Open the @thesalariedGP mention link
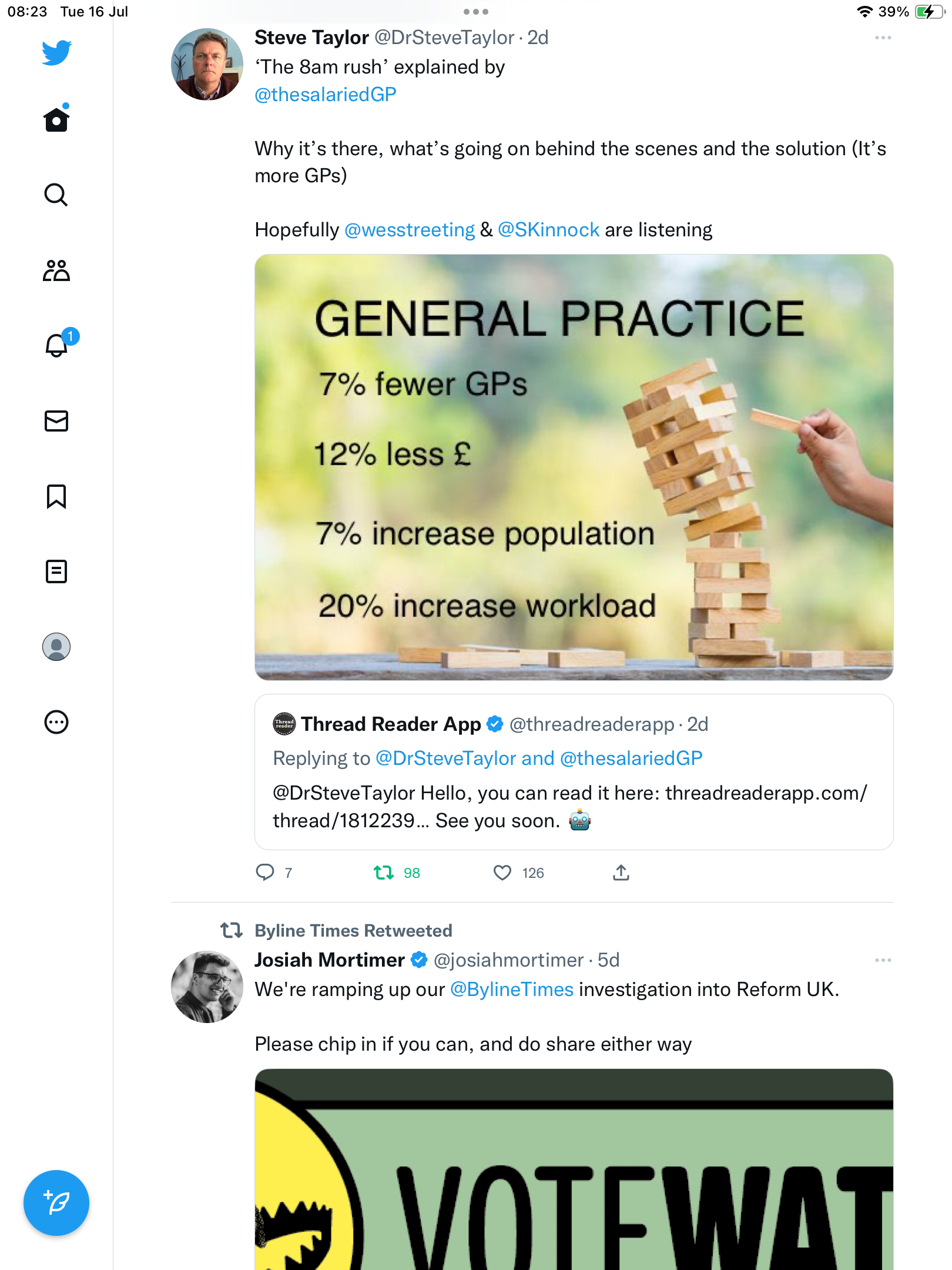 [x=326, y=95]
